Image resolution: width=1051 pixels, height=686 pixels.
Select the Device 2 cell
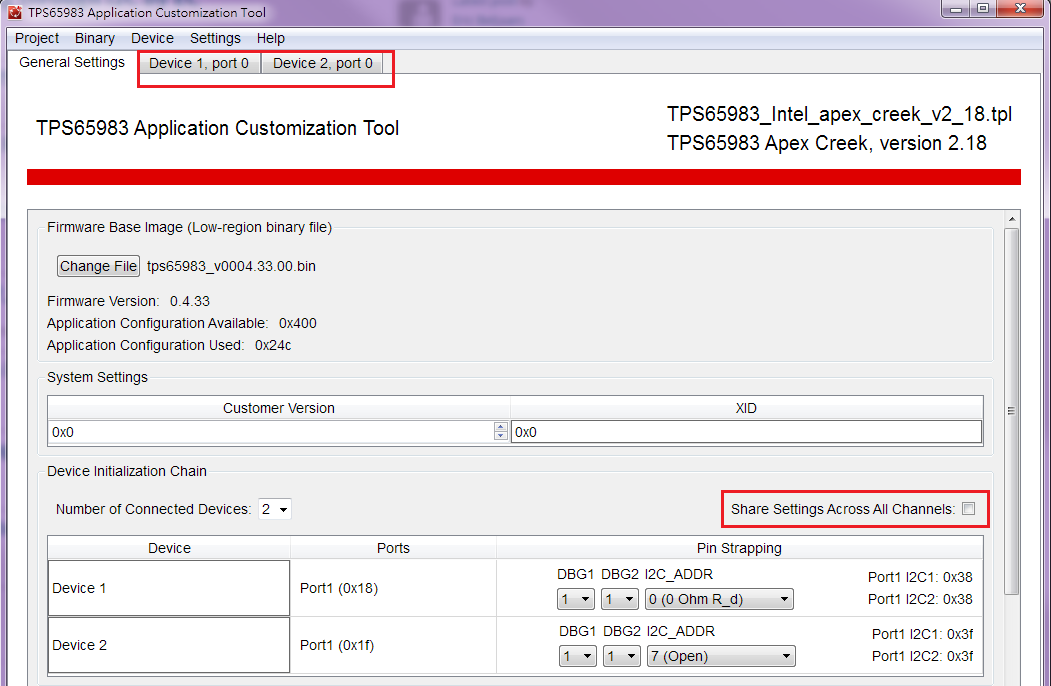pyautogui.click(x=169, y=645)
